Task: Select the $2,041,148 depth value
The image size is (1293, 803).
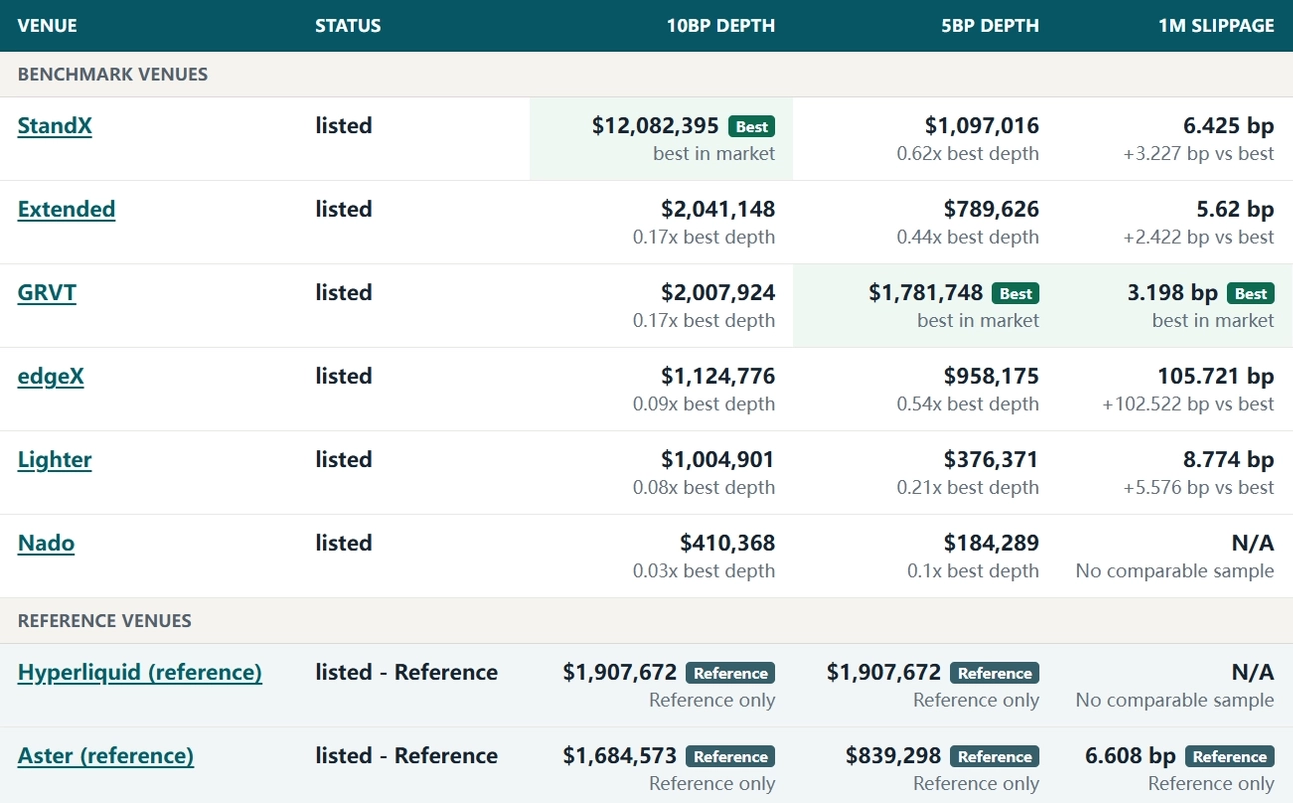Action: point(718,209)
